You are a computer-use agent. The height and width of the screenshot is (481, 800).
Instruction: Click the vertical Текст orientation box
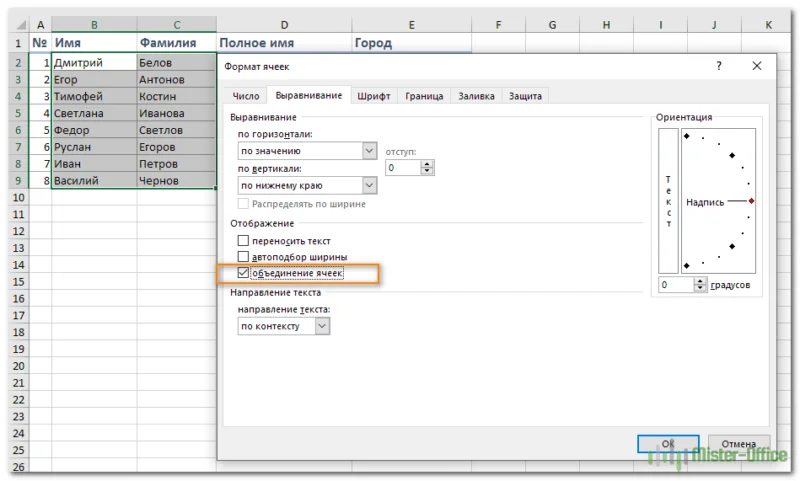668,200
